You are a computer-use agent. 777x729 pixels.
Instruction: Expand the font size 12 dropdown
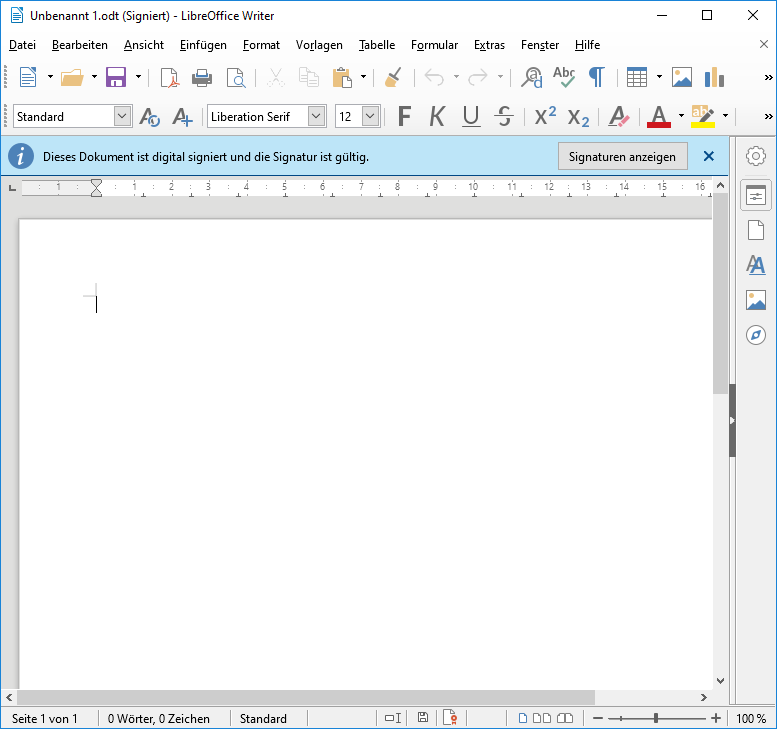(370, 116)
